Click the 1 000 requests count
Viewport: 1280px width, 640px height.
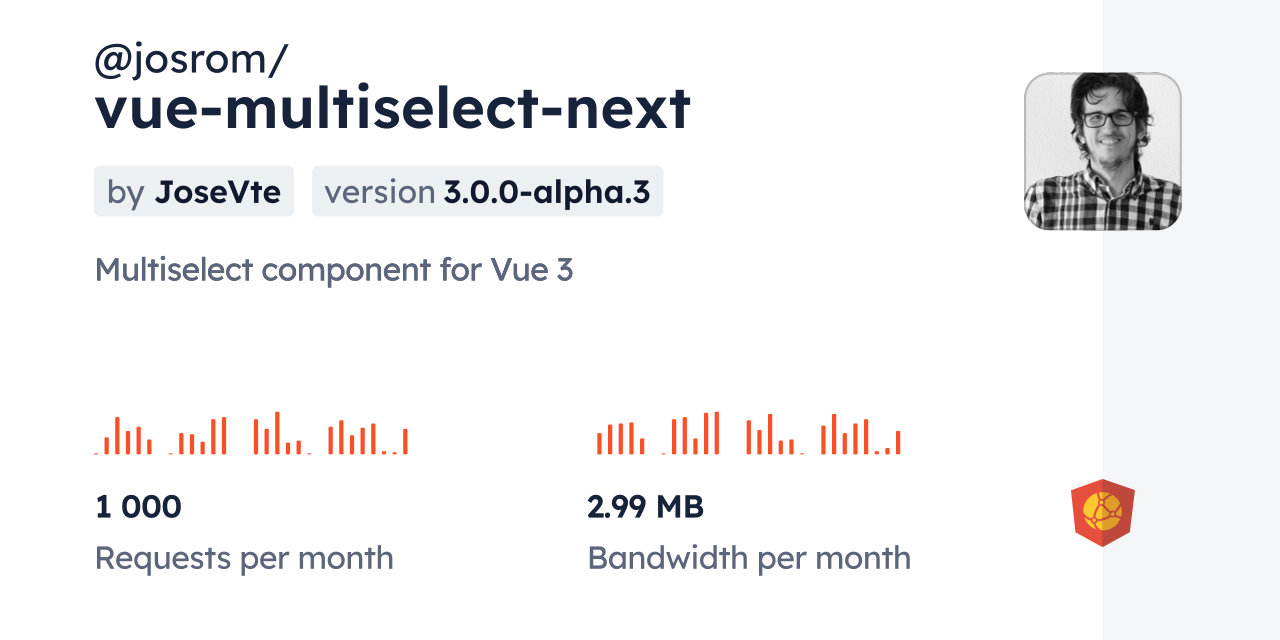pyautogui.click(x=138, y=507)
